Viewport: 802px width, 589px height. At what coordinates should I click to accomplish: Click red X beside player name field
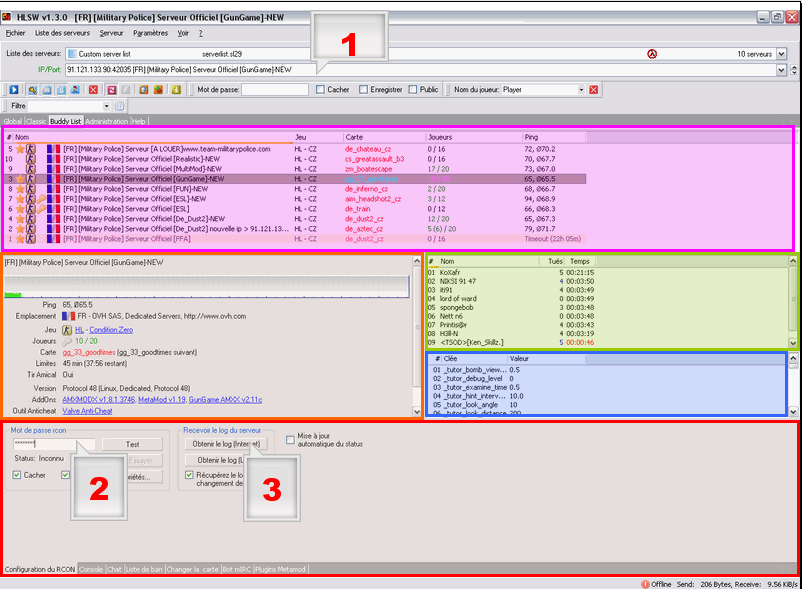point(593,90)
